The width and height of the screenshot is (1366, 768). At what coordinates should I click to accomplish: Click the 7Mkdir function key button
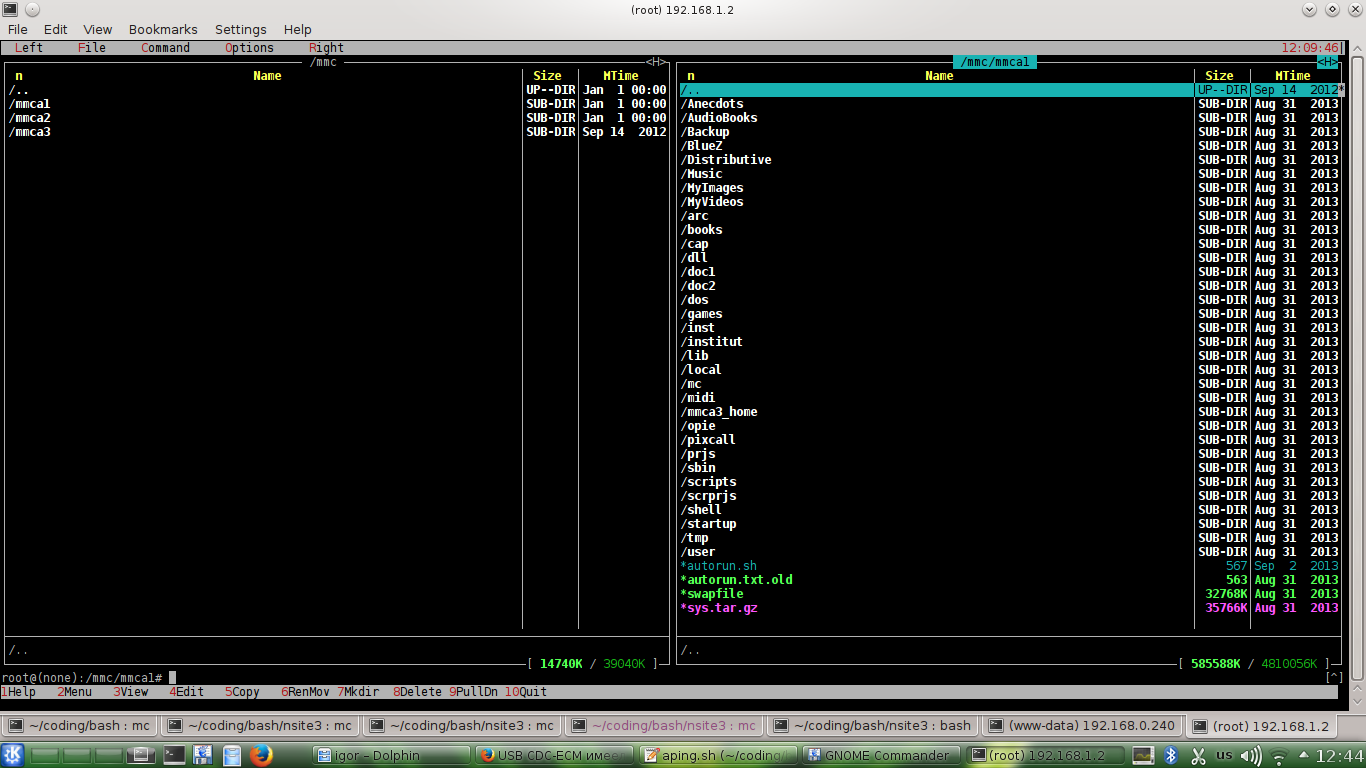pyautogui.click(x=360, y=692)
